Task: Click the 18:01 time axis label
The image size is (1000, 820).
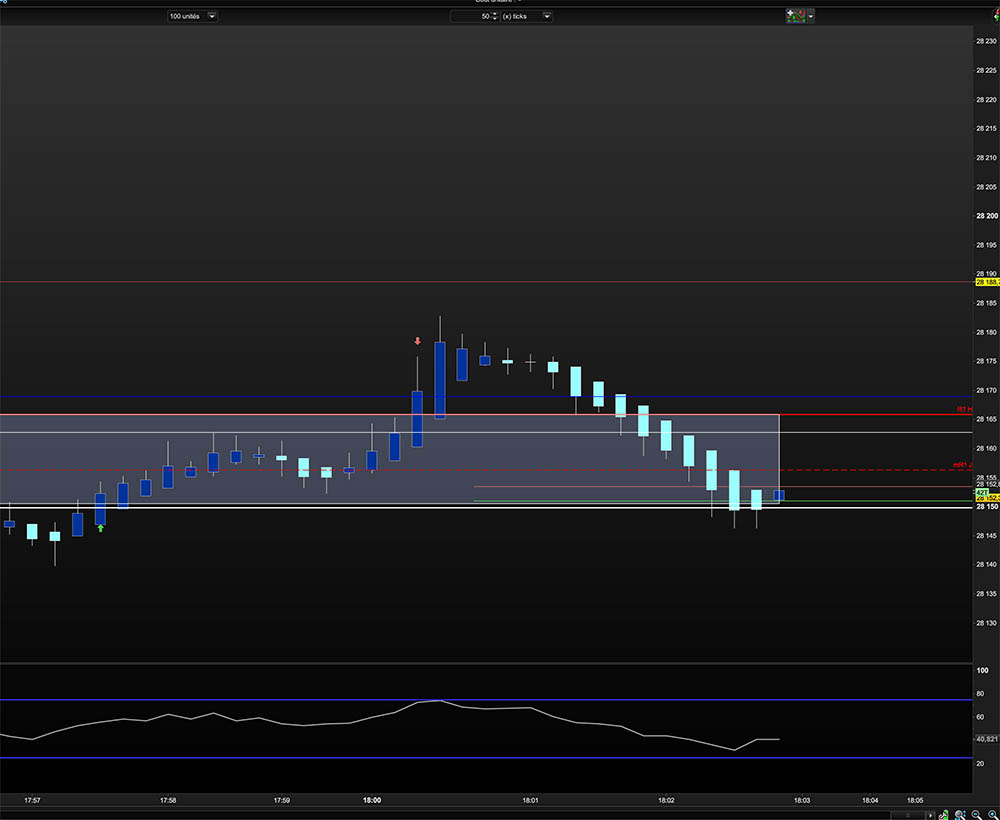Action: click(530, 800)
